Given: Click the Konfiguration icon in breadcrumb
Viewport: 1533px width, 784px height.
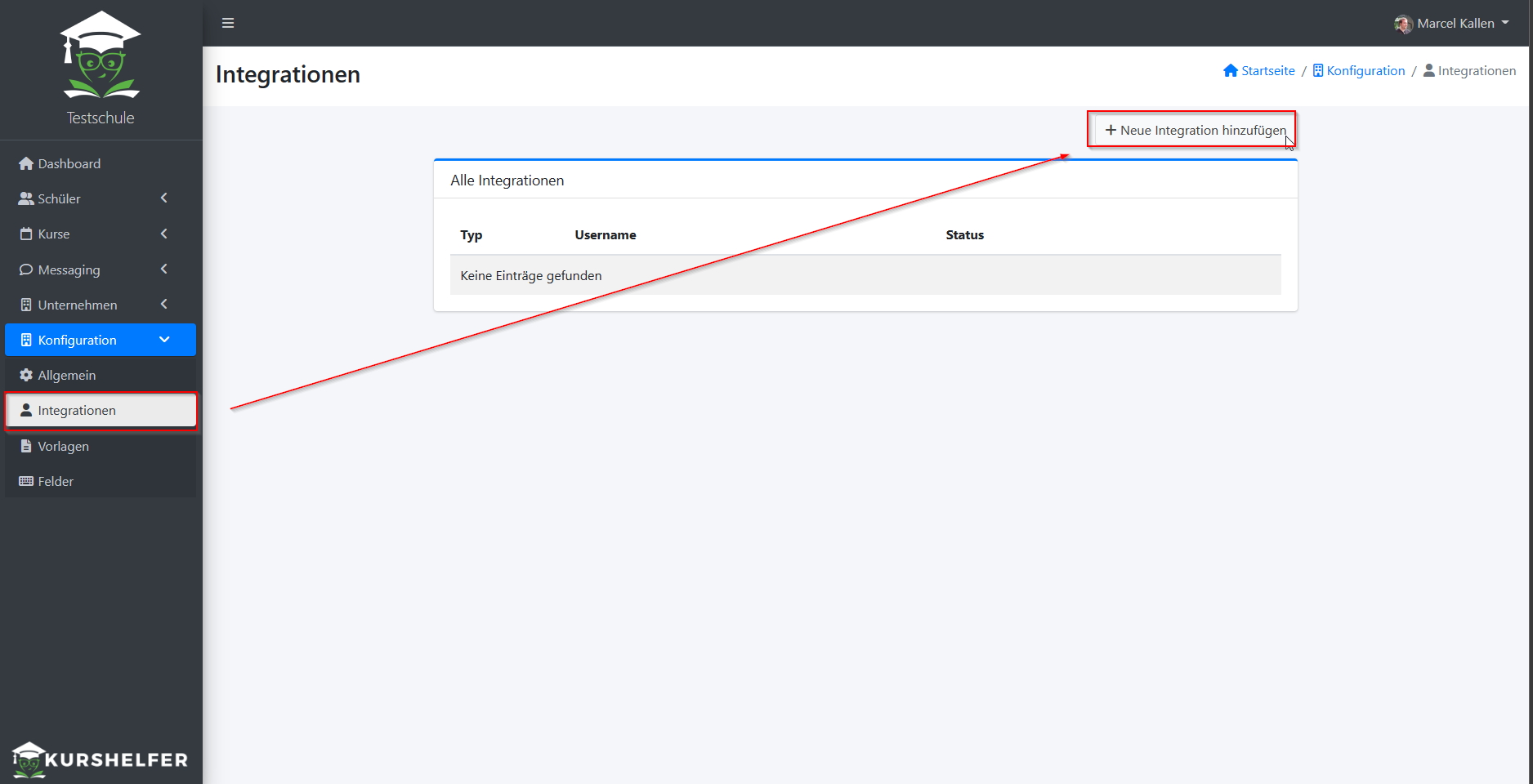Looking at the screenshot, I should pos(1318,70).
